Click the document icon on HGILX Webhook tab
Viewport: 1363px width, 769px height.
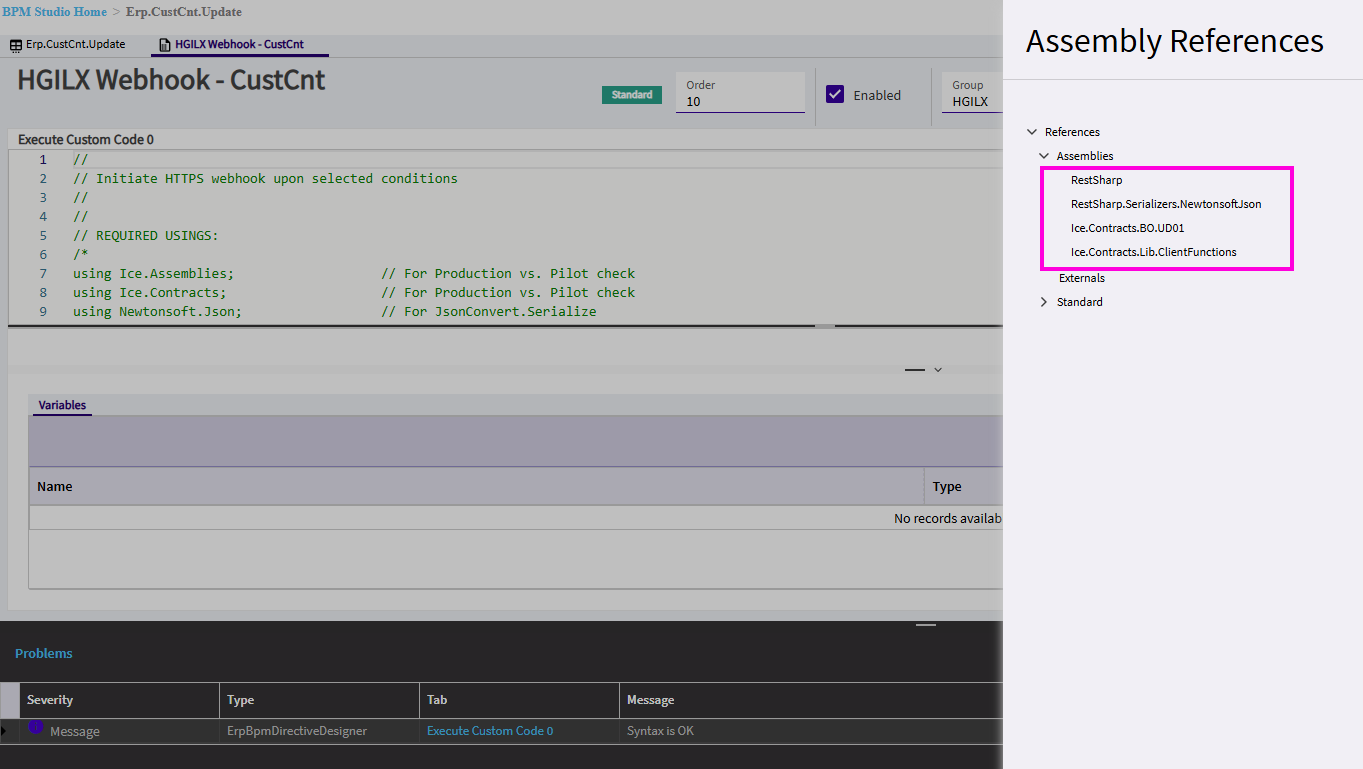pyautogui.click(x=165, y=45)
